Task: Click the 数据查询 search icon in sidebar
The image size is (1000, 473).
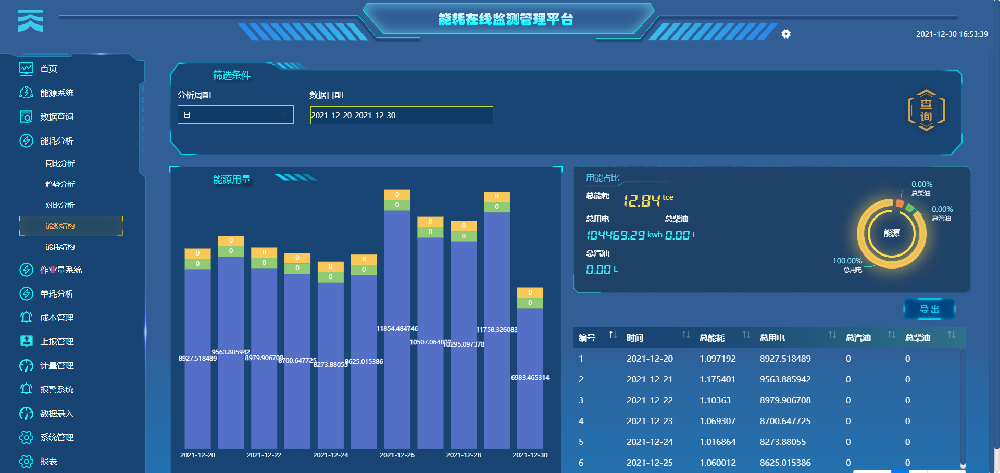Action: pos(26,117)
